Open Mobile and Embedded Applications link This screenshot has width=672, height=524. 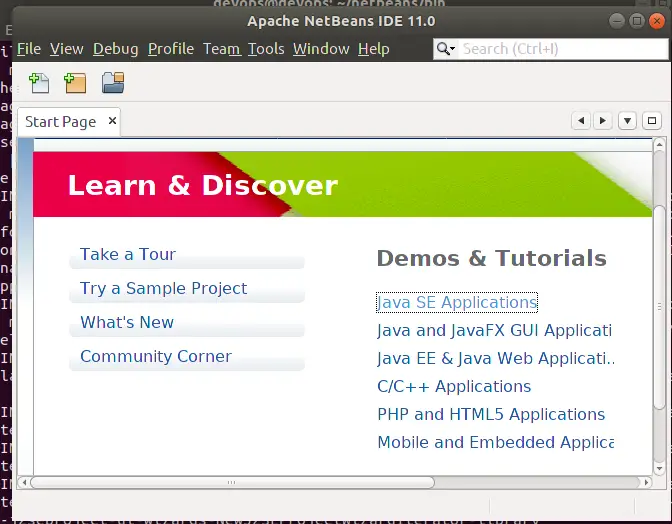[x=495, y=442]
